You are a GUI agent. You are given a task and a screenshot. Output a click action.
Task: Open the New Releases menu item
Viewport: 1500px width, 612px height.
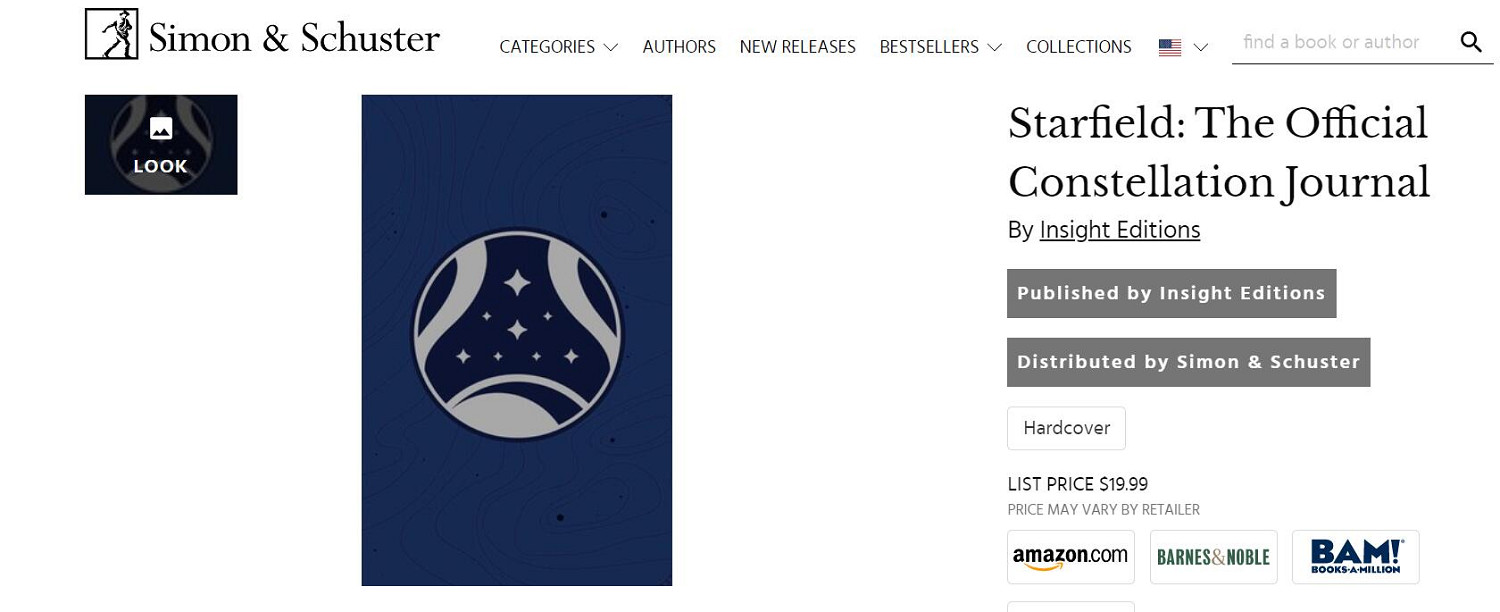pyautogui.click(x=797, y=47)
